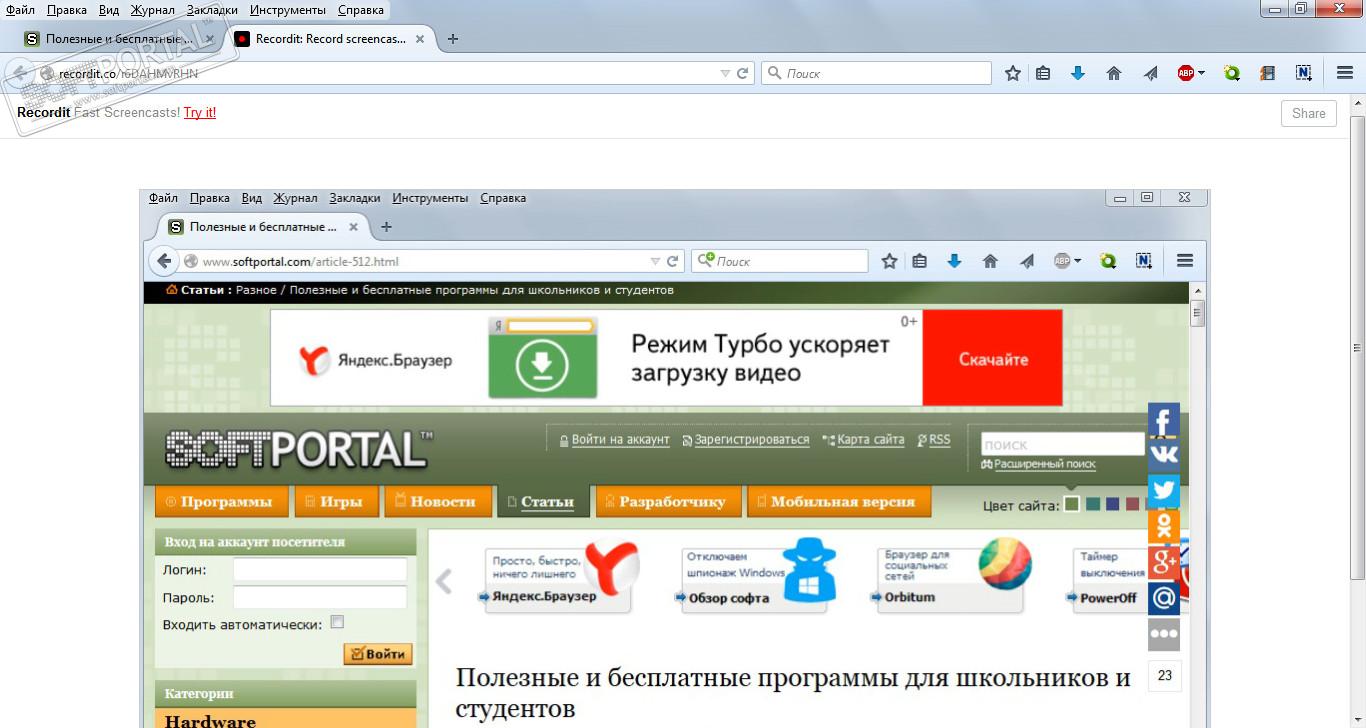The image size is (1366, 728).
Task: Close the Recordit tab
Action: tap(420, 39)
